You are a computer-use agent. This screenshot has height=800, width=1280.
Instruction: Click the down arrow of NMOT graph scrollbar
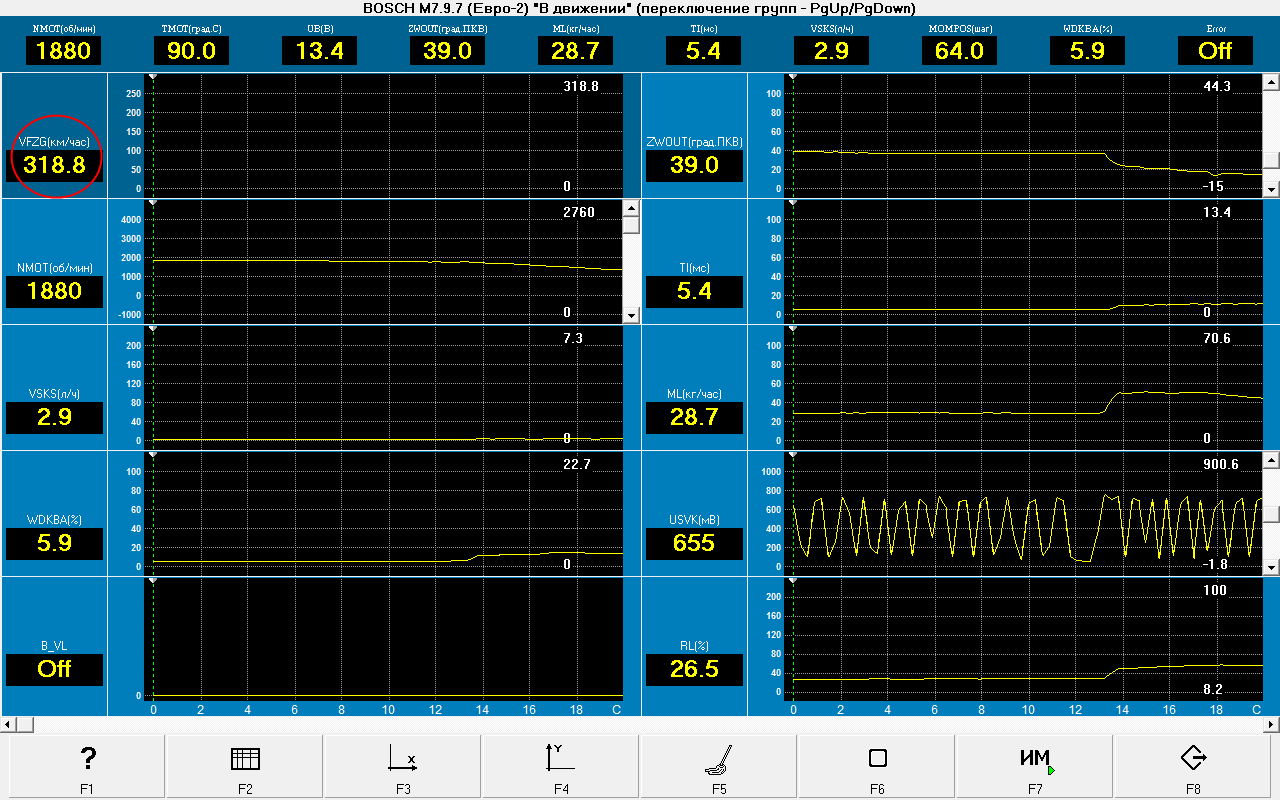point(631,315)
